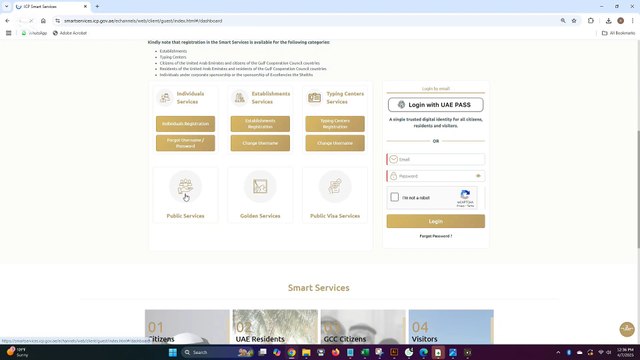Viewport: 640px width, 360px height.
Task: Open the network Wi-Fi icon in tray
Action: click(x=601, y=352)
